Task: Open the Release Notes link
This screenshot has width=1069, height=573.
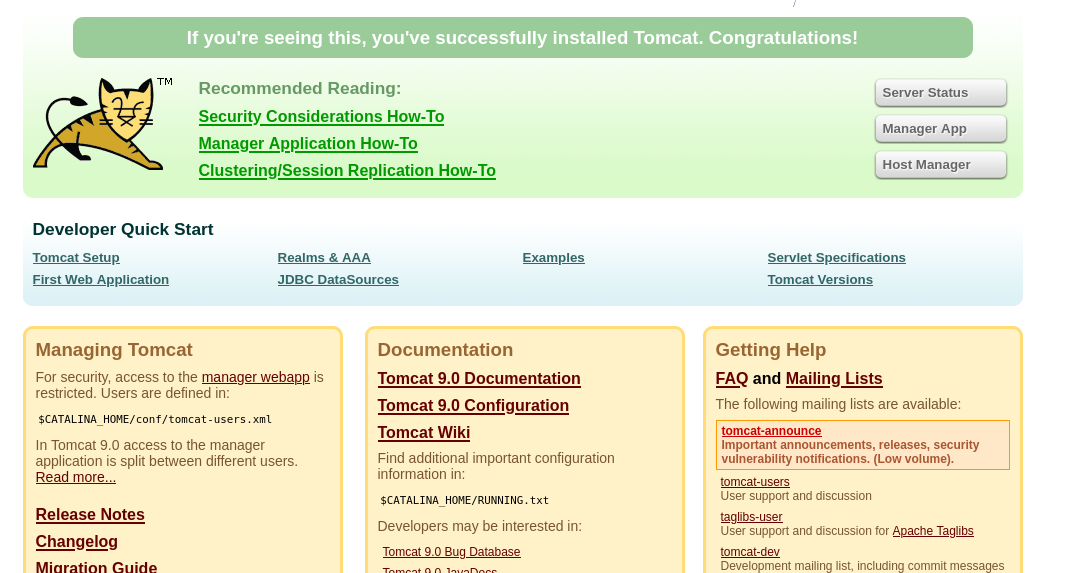Action: pyautogui.click(x=90, y=515)
